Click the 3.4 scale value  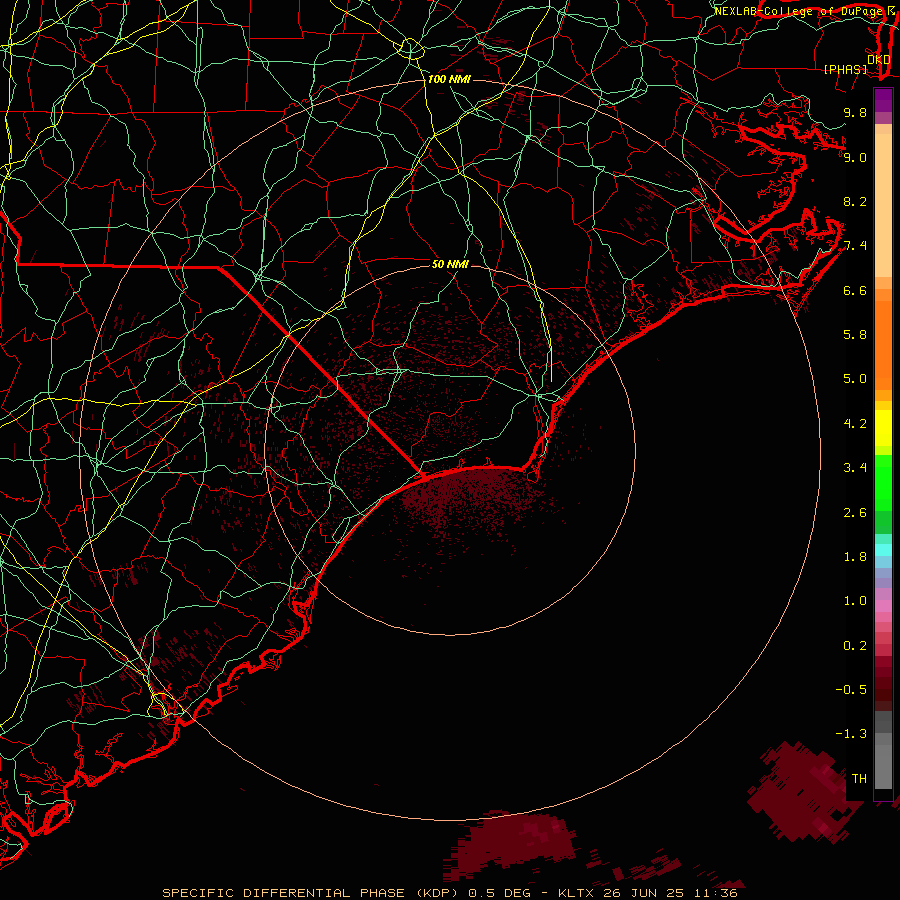[x=855, y=467]
